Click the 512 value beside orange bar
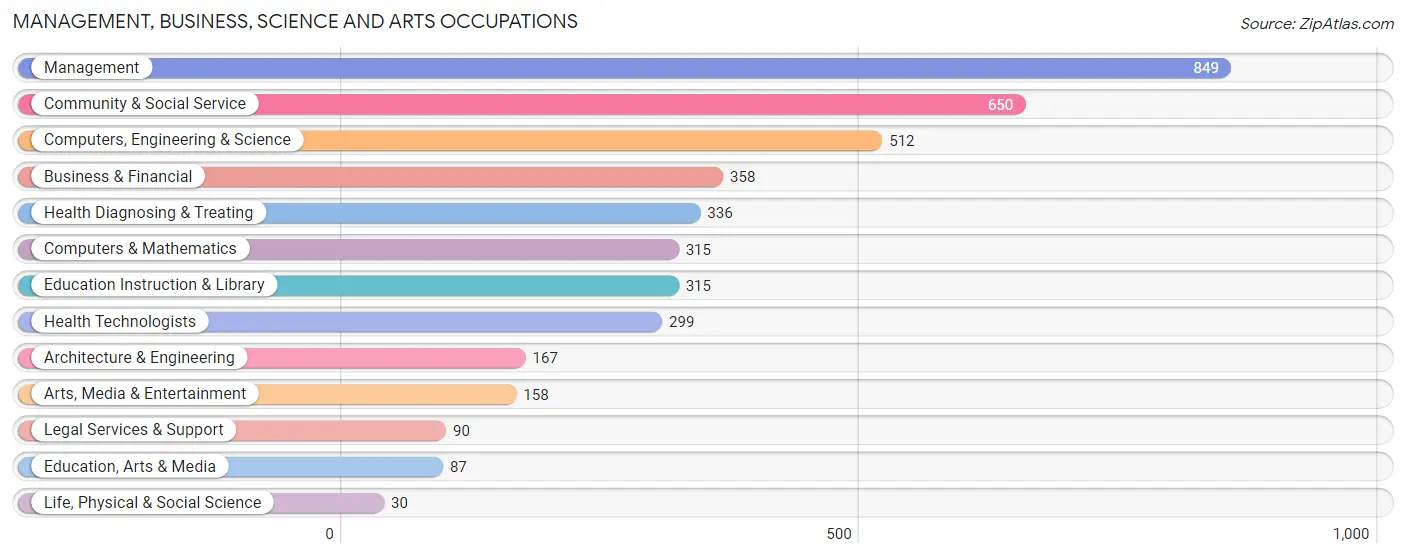 (x=902, y=141)
